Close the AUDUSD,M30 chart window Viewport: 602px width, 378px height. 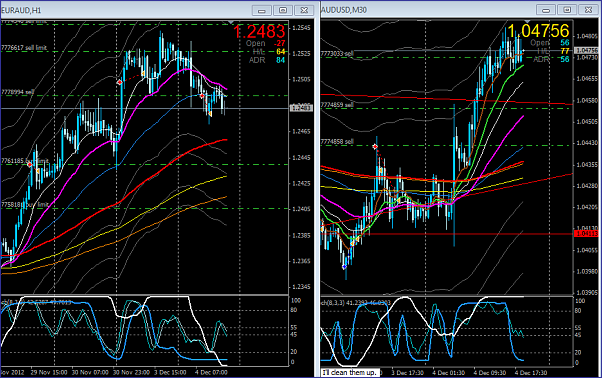(588, 10)
